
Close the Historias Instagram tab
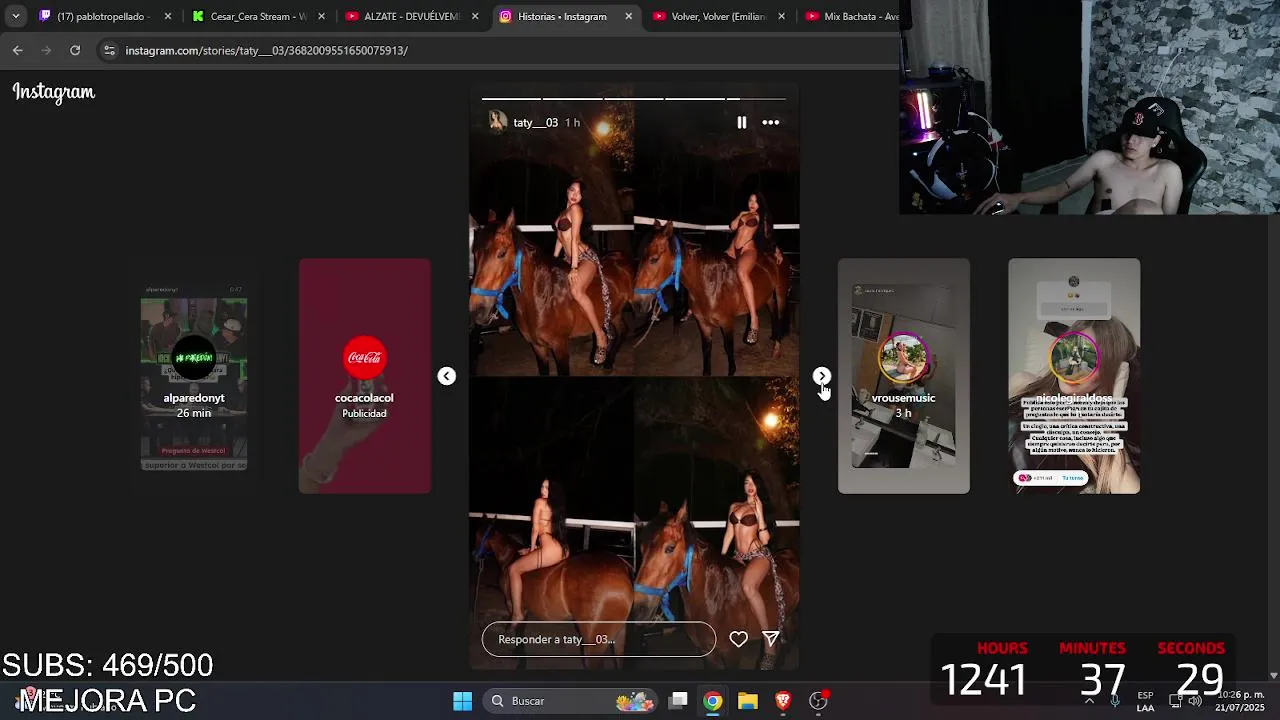(x=628, y=16)
